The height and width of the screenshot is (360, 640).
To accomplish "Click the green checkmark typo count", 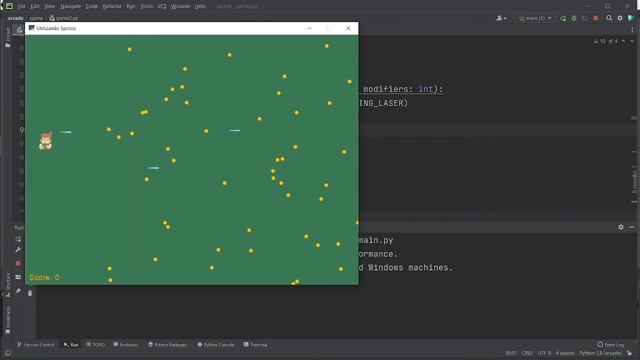I will [x=613, y=41].
